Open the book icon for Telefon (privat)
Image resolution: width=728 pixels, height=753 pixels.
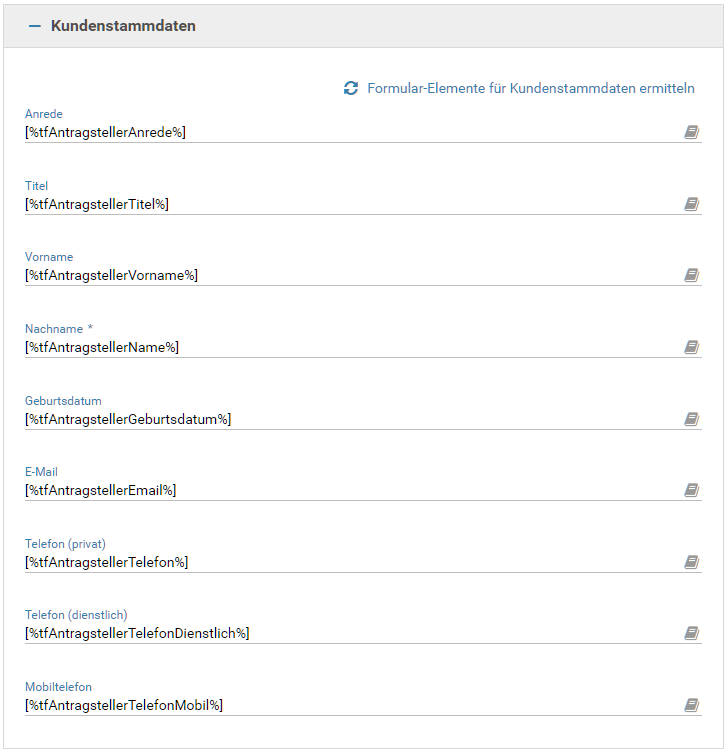(x=691, y=562)
